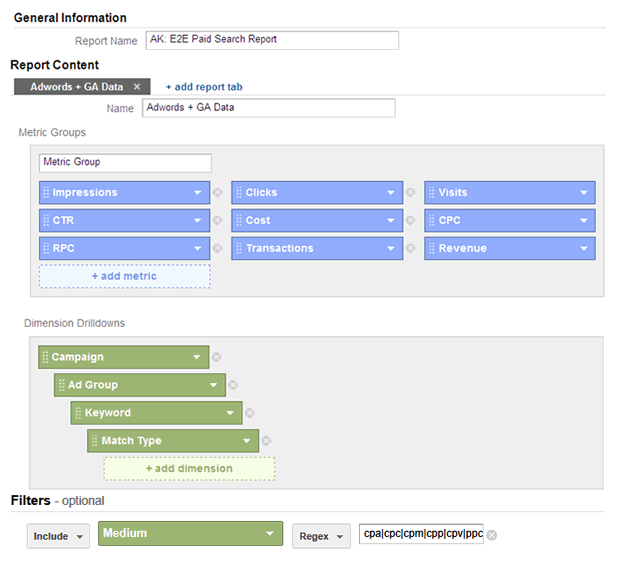Screen dimensions: 620x562
Task: Open the Include filter dropdown
Action: (59, 536)
